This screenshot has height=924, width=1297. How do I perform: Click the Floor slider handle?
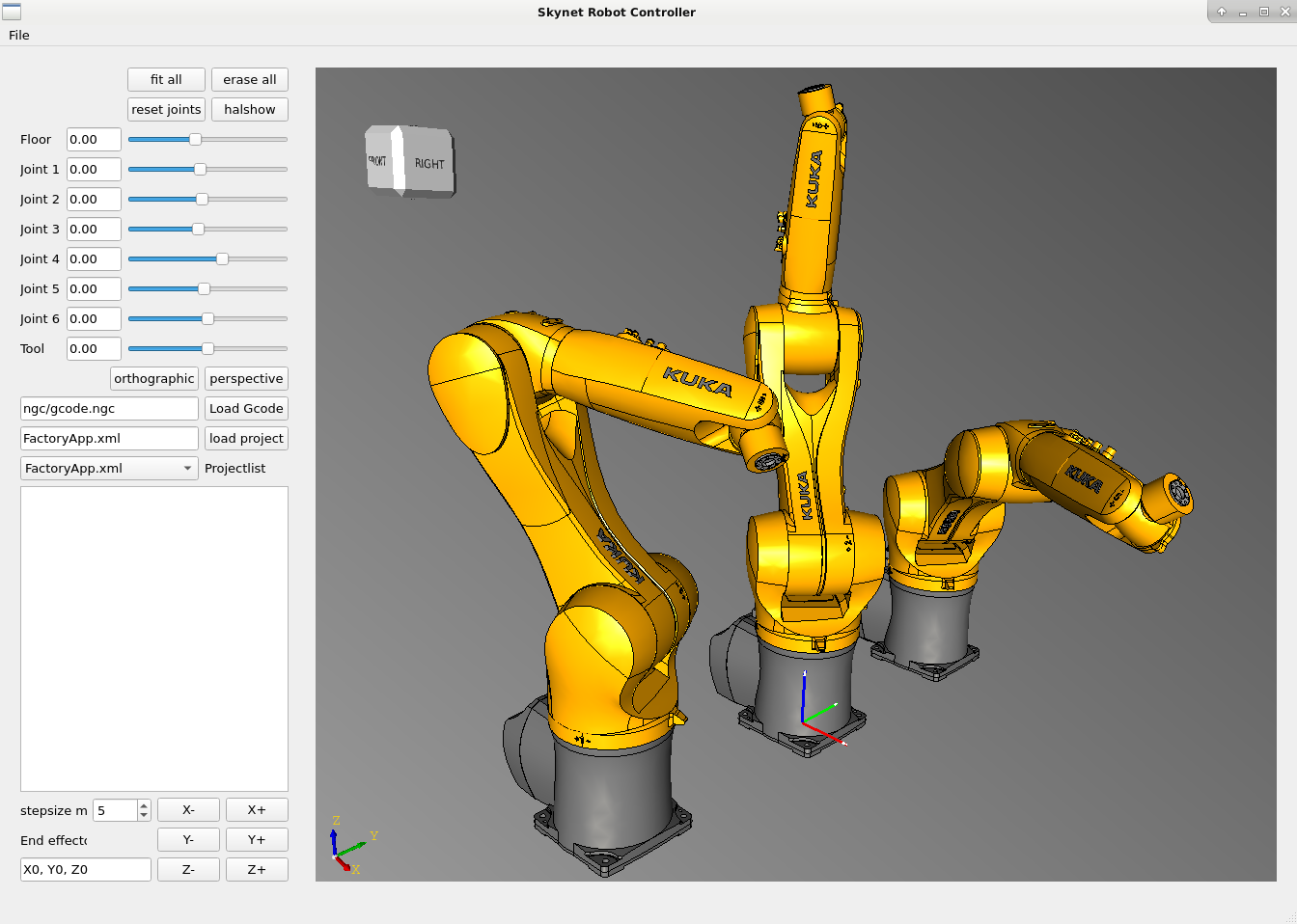(x=195, y=140)
